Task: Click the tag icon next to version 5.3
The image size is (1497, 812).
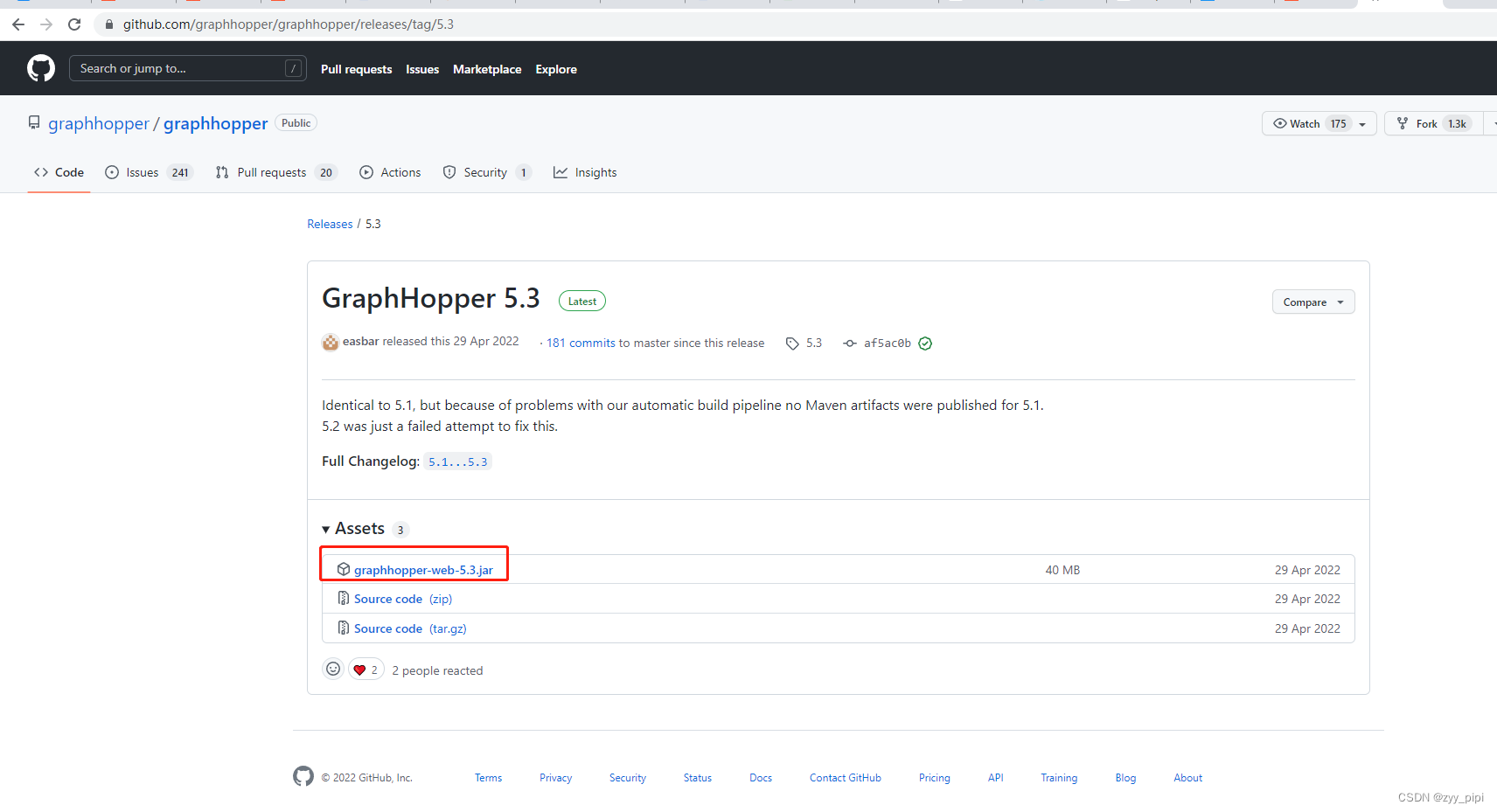Action: (x=792, y=343)
